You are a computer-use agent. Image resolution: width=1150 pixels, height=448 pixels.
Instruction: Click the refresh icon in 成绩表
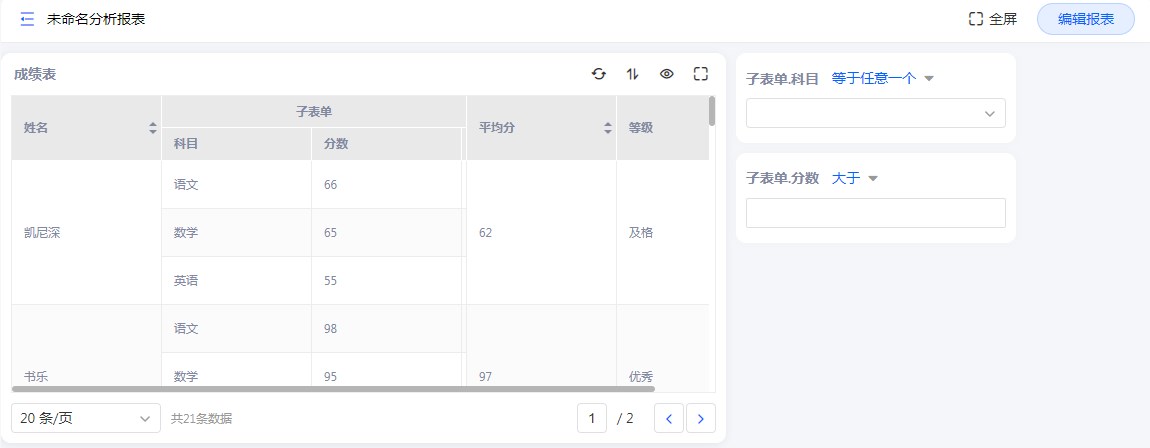point(598,74)
